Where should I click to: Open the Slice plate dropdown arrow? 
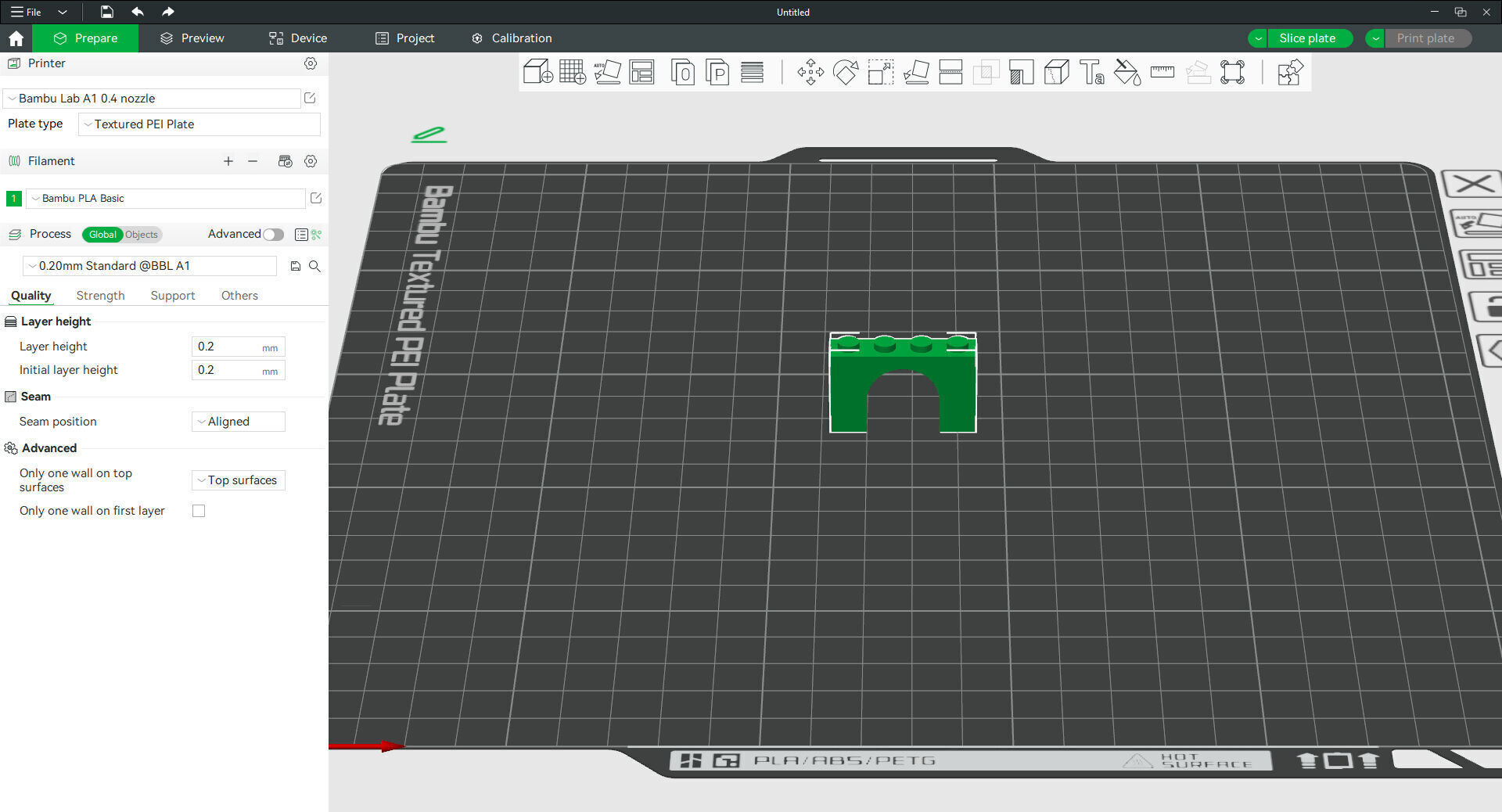point(1258,38)
